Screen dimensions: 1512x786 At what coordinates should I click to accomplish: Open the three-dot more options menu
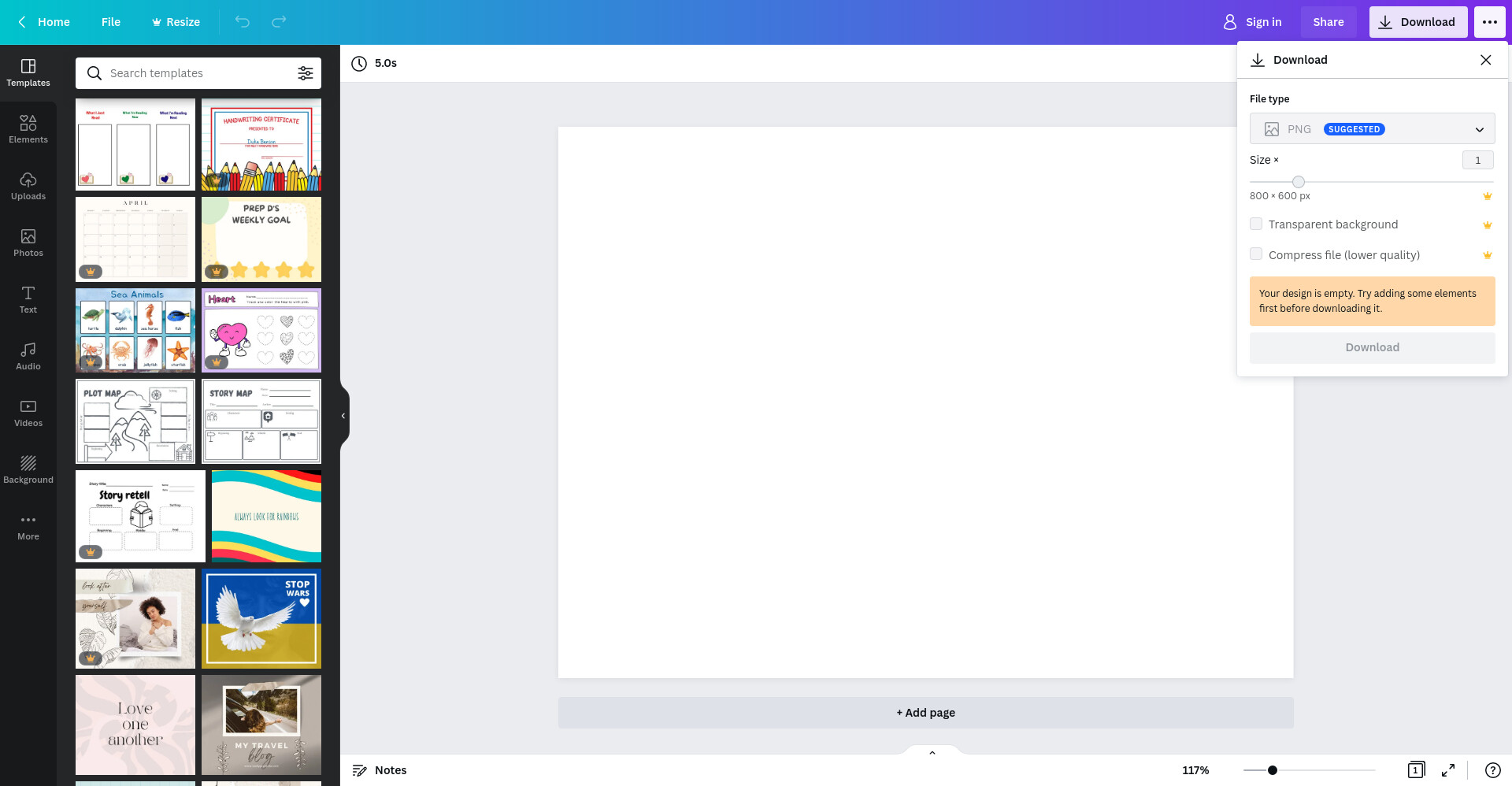coord(1490,22)
